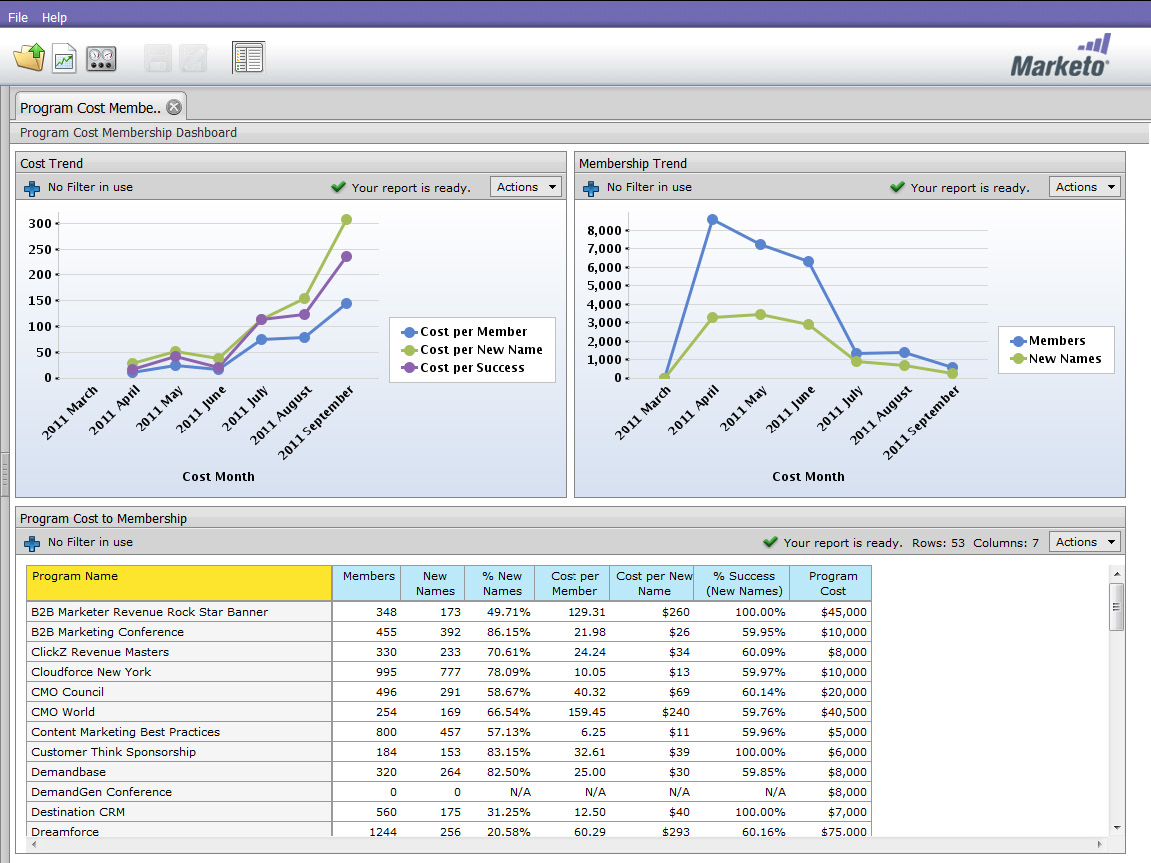Open Actions dropdown in Program Cost to Membership
This screenshot has height=863, width=1151.
(x=1085, y=542)
